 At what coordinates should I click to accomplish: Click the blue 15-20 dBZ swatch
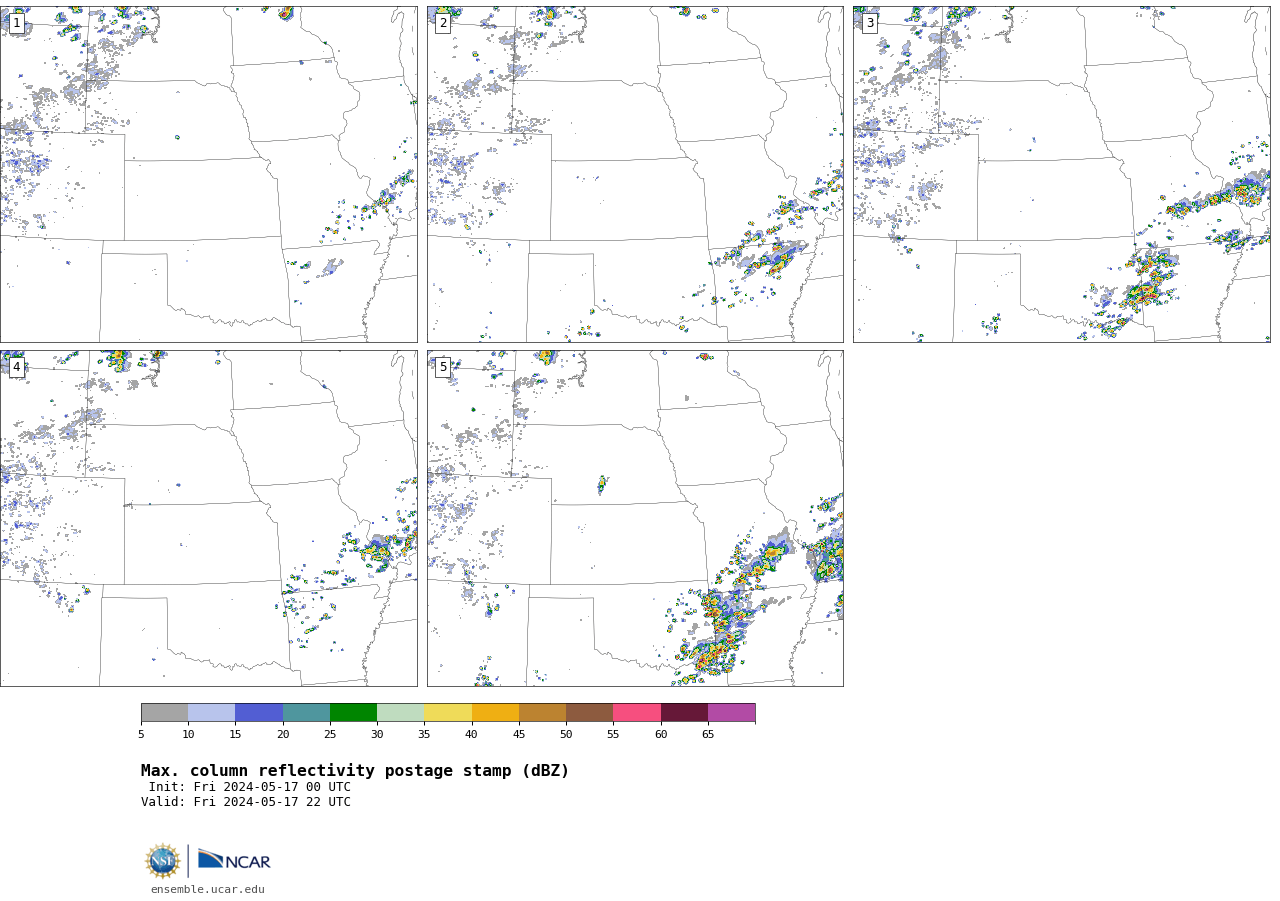pos(259,713)
